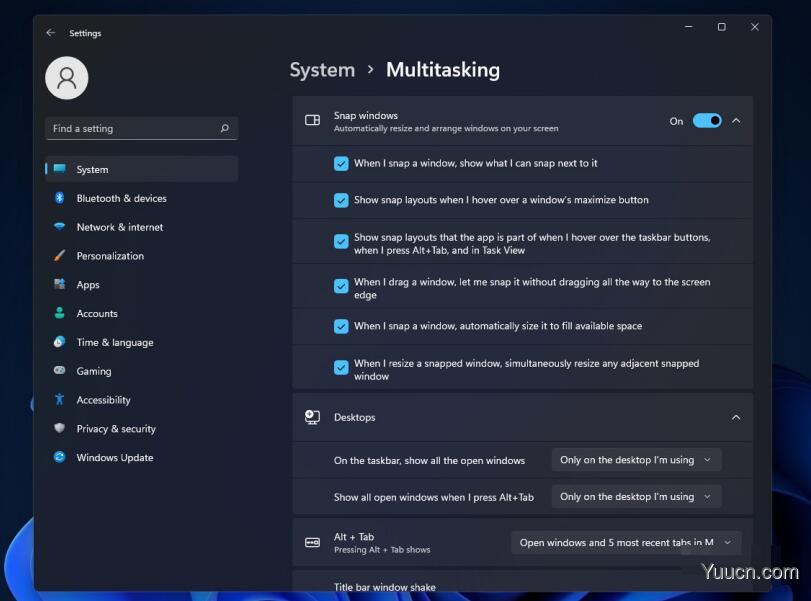Collapse the Desktops section chevron
811x601 pixels.
point(736,417)
